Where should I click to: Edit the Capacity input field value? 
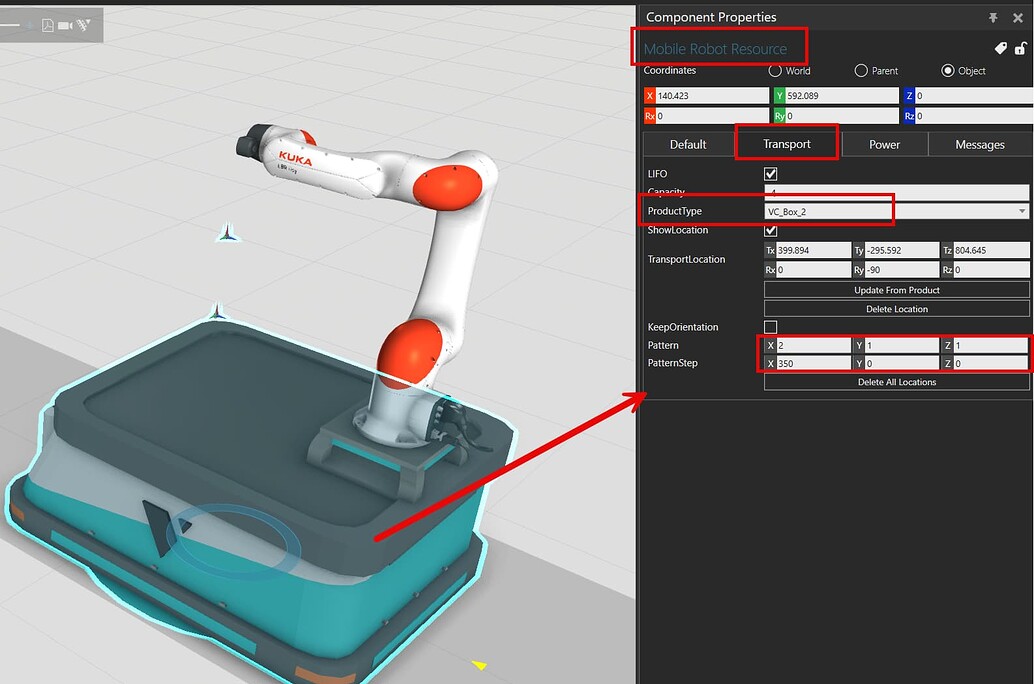(x=895, y=192)
